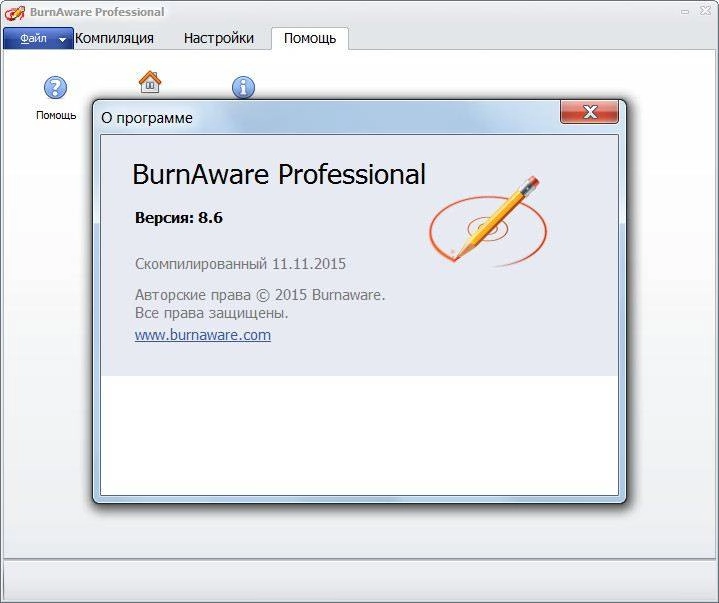719x603 pixels.
Task: Minimize the BurnAware main window
Action: click(x=685, y=12)
